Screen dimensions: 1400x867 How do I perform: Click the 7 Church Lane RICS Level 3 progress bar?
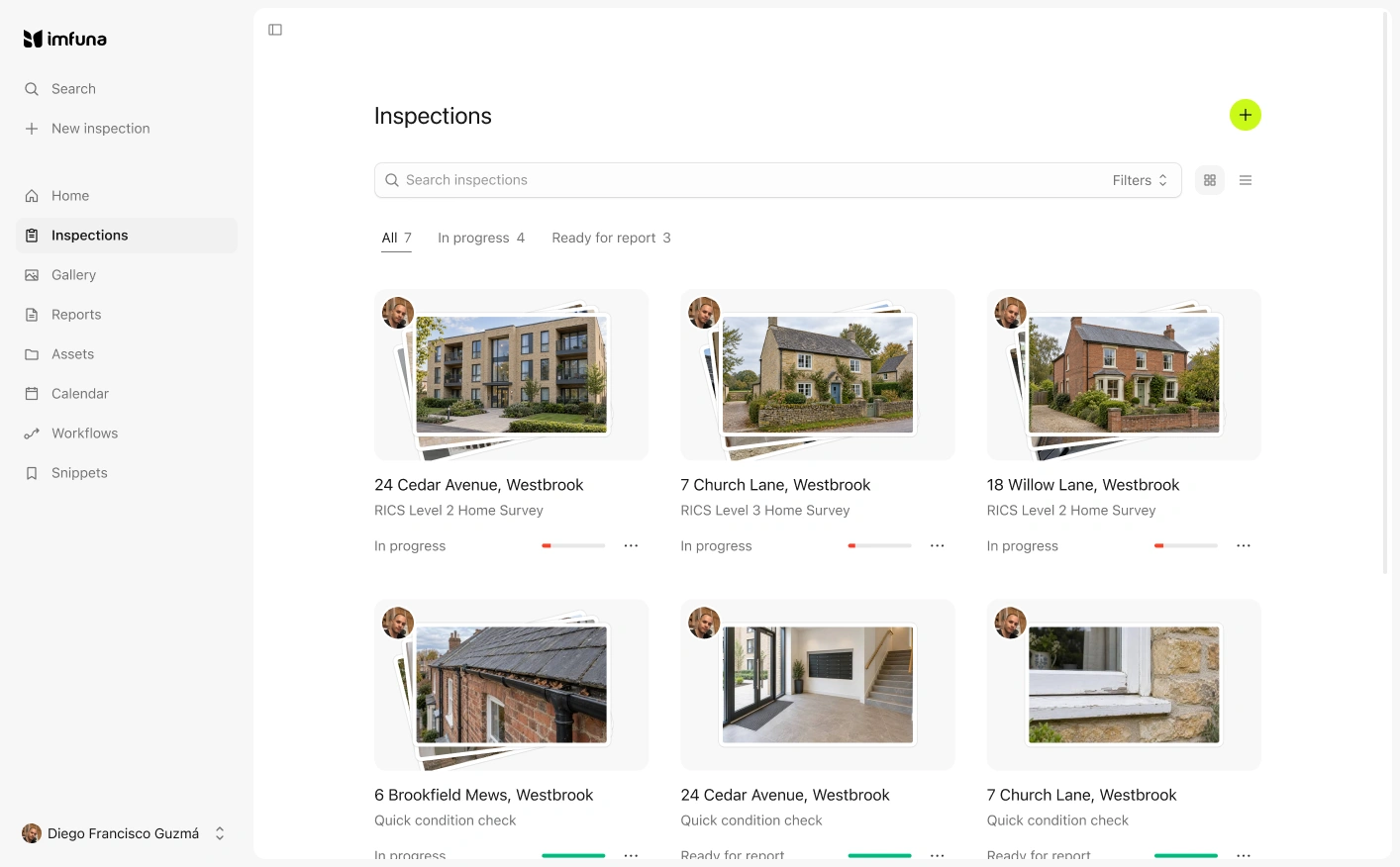880,545
